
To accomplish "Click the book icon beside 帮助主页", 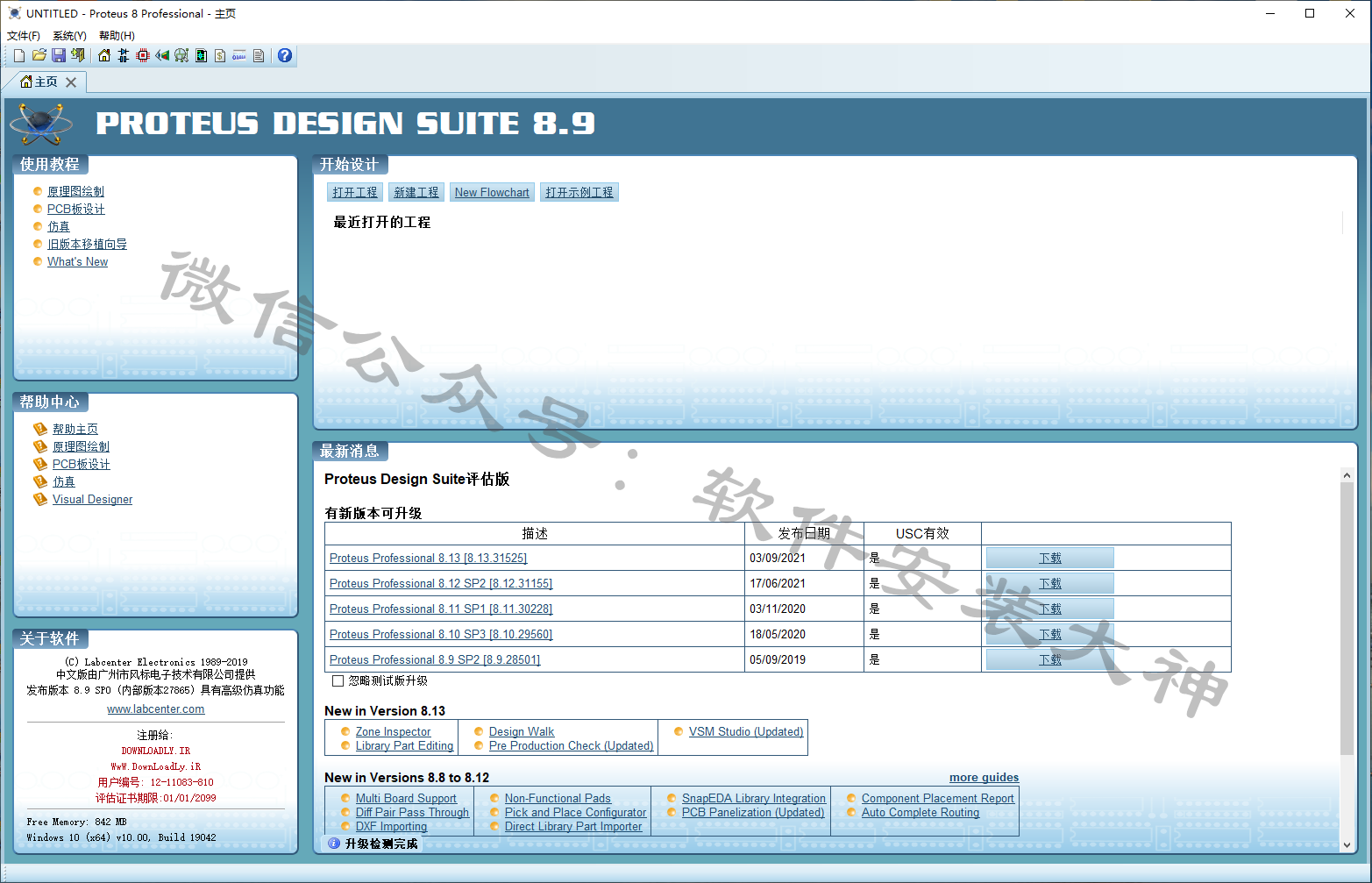I will tap(40, 429).
